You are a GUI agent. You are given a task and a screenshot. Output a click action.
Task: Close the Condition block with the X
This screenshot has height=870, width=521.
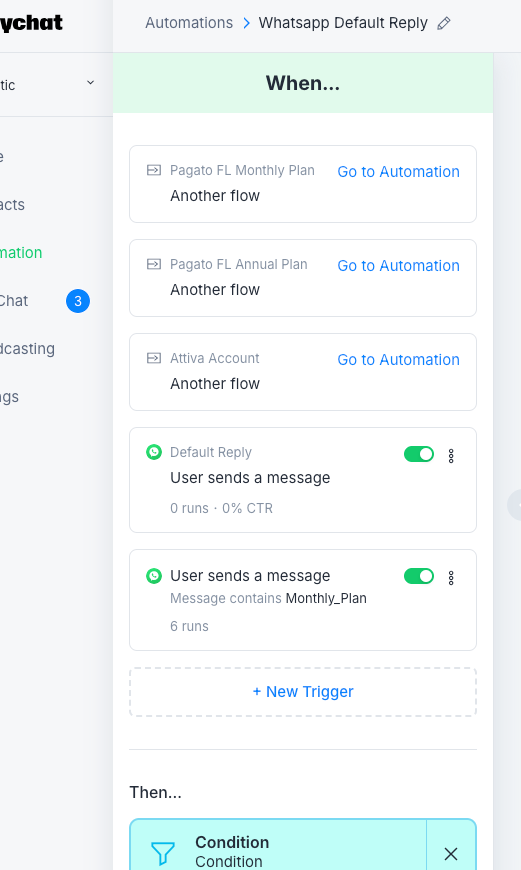(x=451, y=853)
